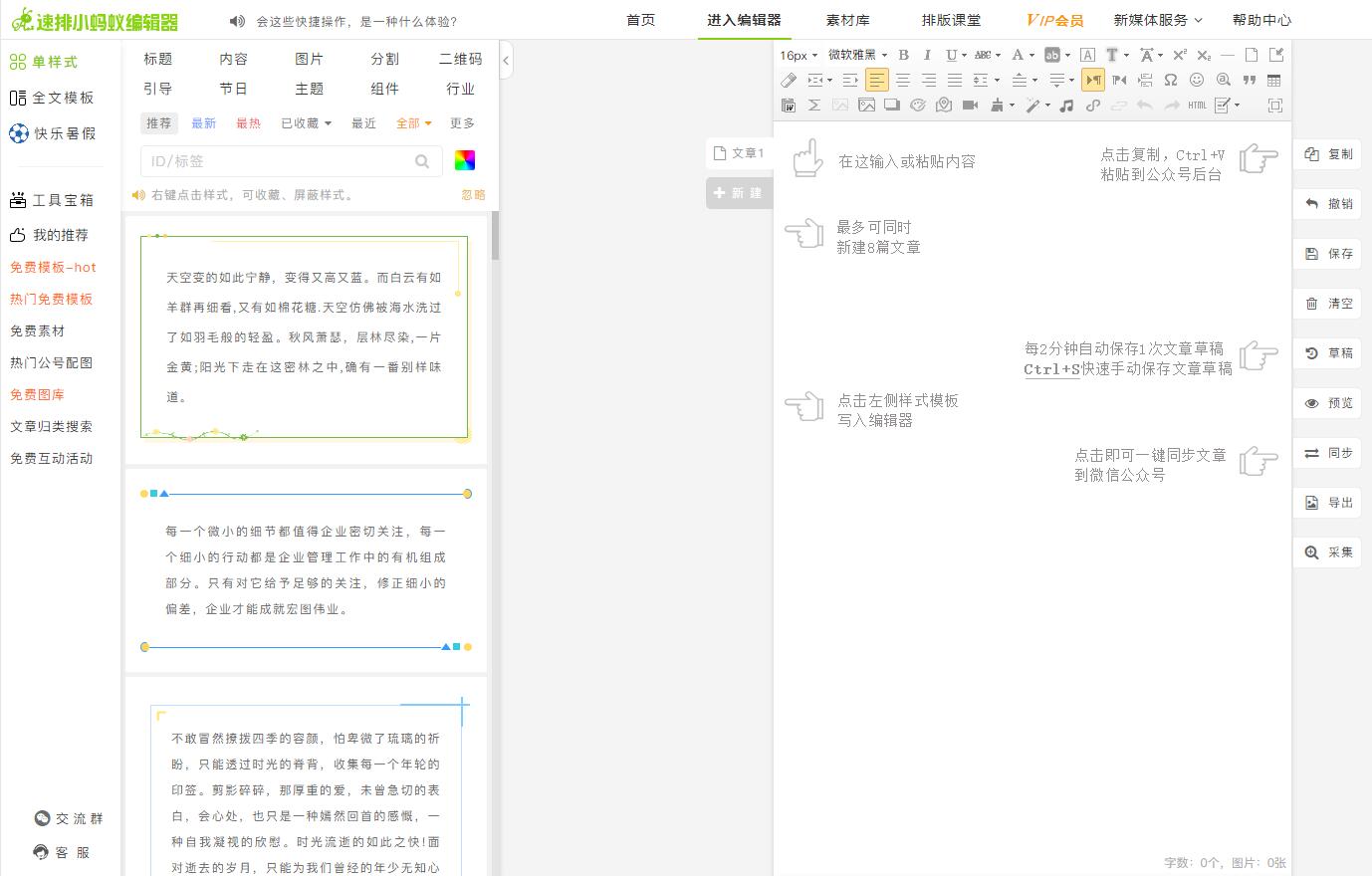This screenshot has height=876, width=1372.
Task: Toggle bold formatting in editor toolbar
Action: pos(903,55)
